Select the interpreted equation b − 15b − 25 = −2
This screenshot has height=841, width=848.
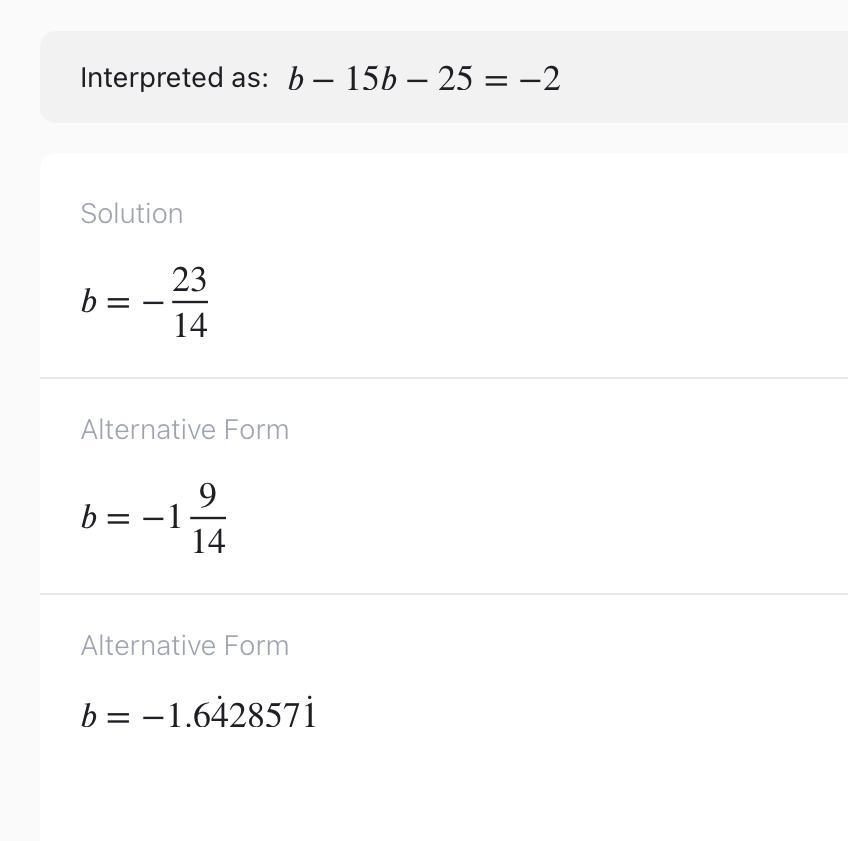(x=424, y=79)
